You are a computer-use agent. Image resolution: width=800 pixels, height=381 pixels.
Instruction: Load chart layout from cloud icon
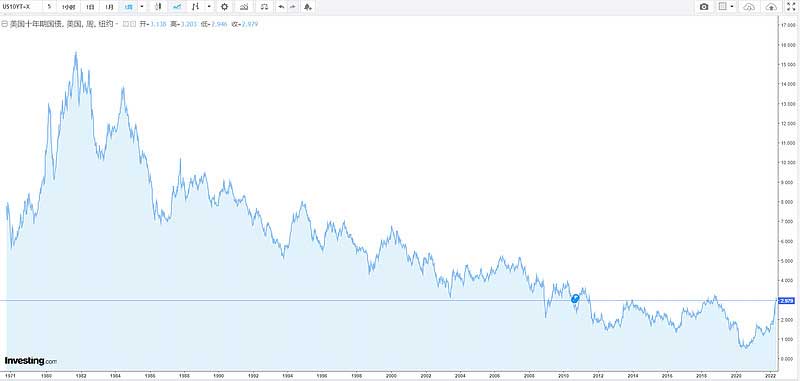click(x=749, y=7)
